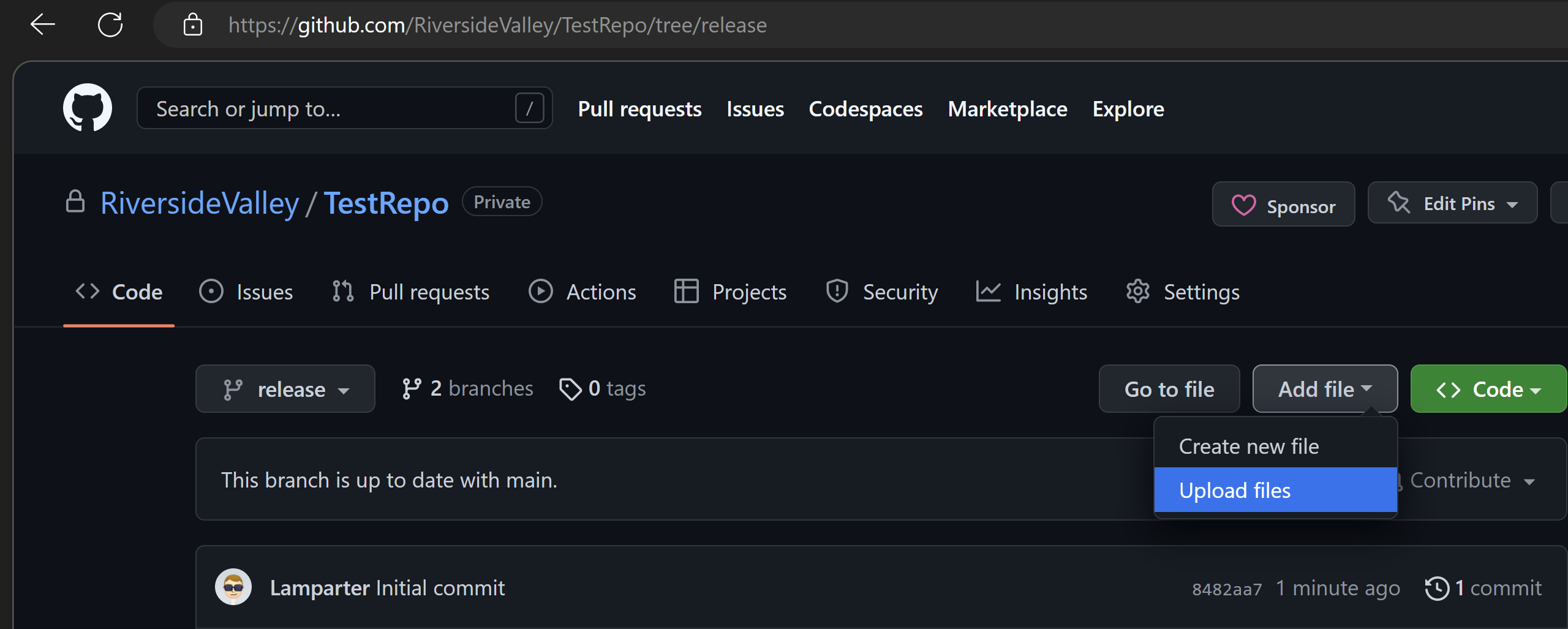Screen dimensions: 1568x629
Task: Expand the release branch selector
Action: (285, 388)
